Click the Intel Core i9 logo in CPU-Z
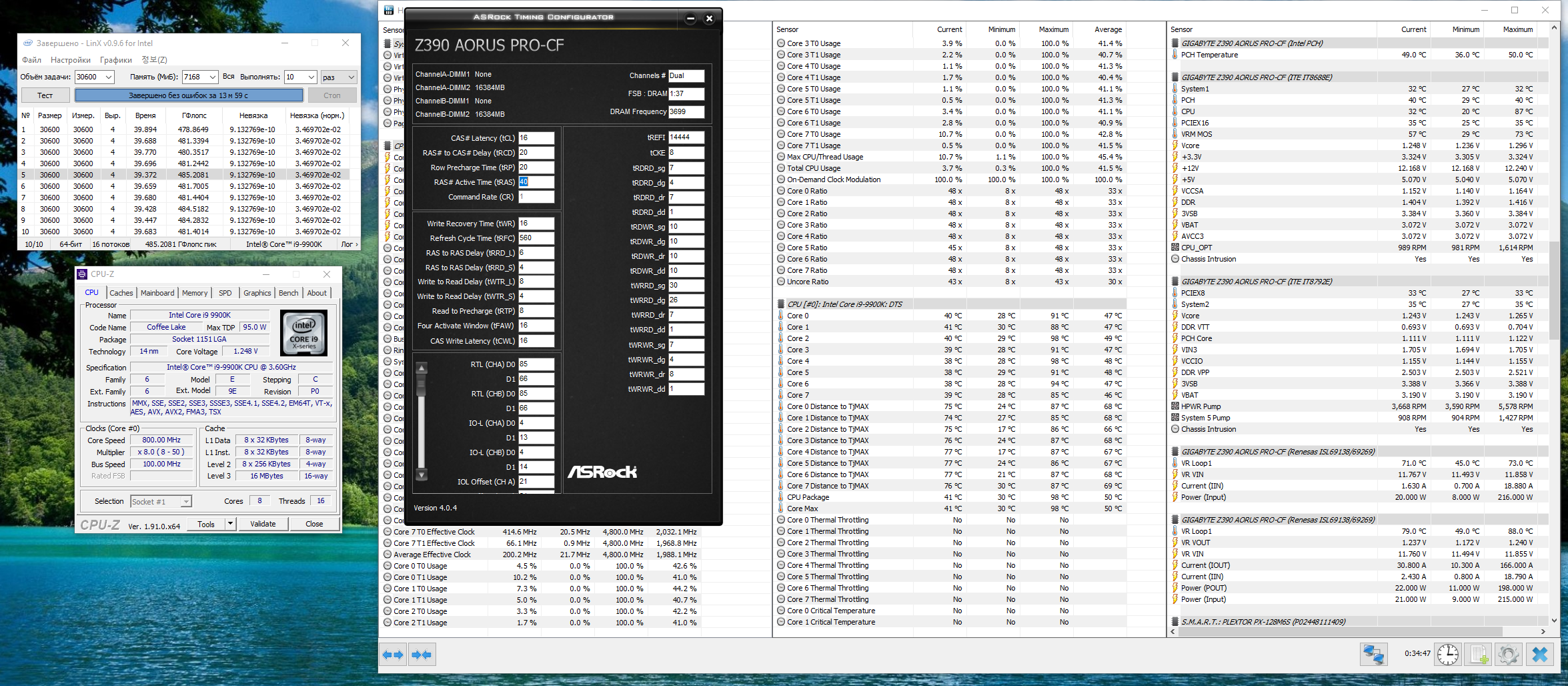The image size is (1568, 686). (304, 332)
